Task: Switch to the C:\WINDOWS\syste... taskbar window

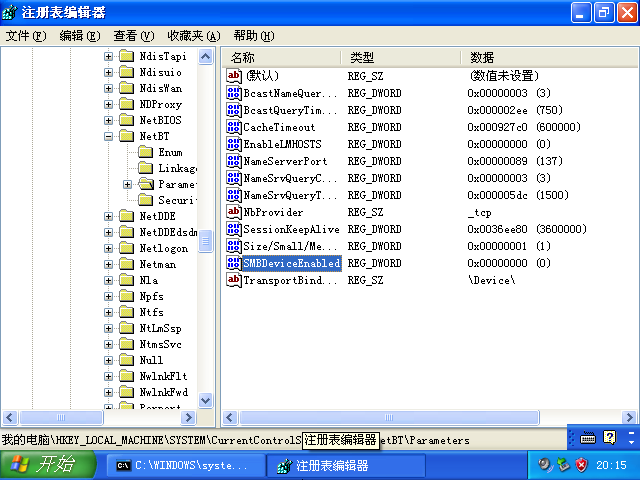Action: pyautogui.click(x=186, y=465)
